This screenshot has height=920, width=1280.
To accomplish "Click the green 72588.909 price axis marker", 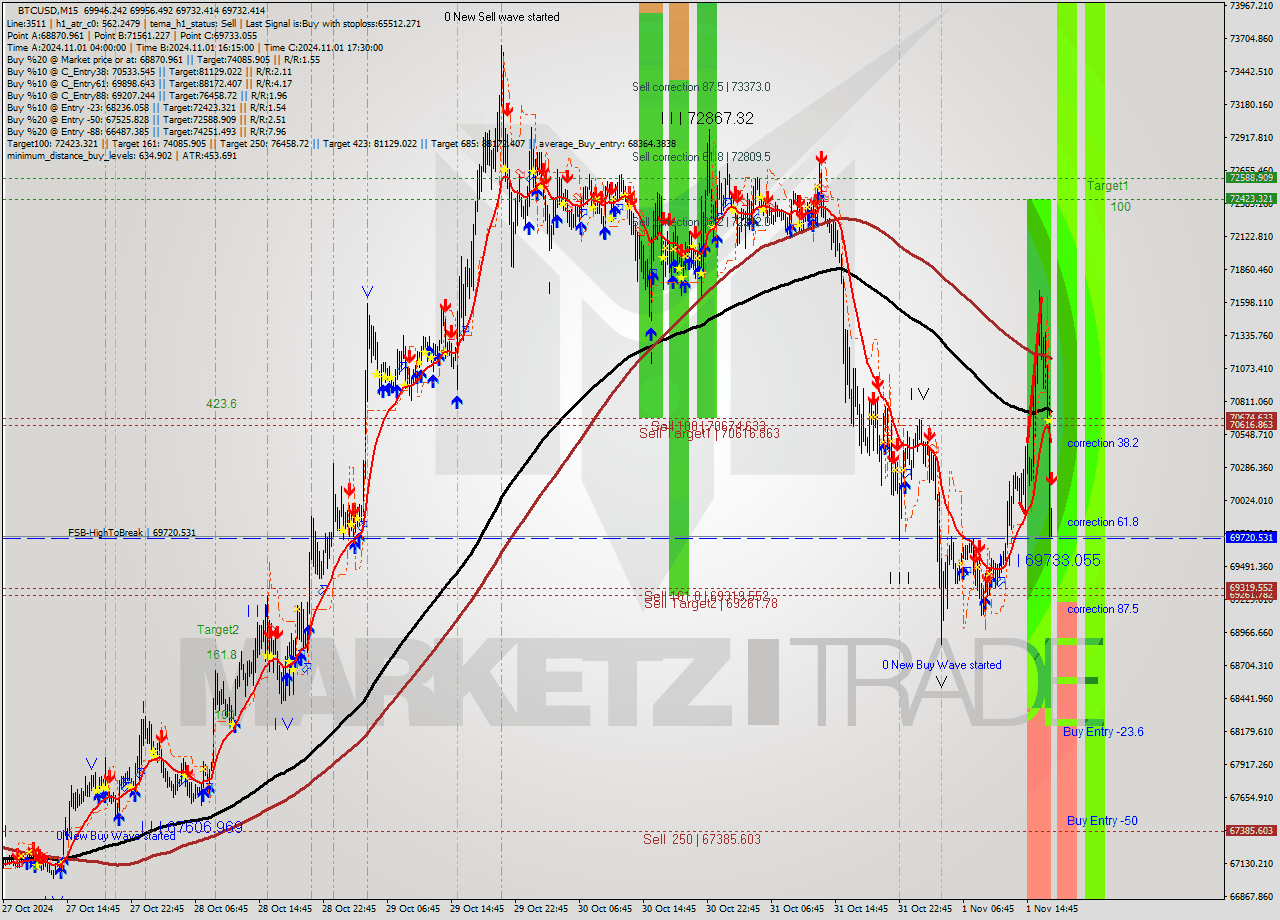I will point(1250,177).
